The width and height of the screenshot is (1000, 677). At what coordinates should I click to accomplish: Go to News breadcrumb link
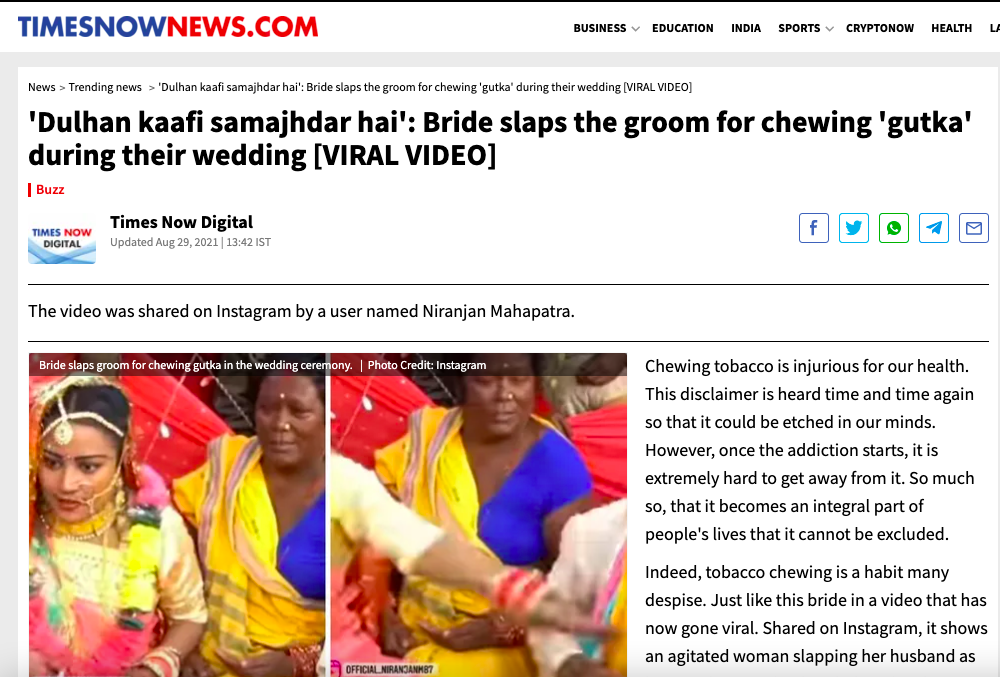(41, 87)
